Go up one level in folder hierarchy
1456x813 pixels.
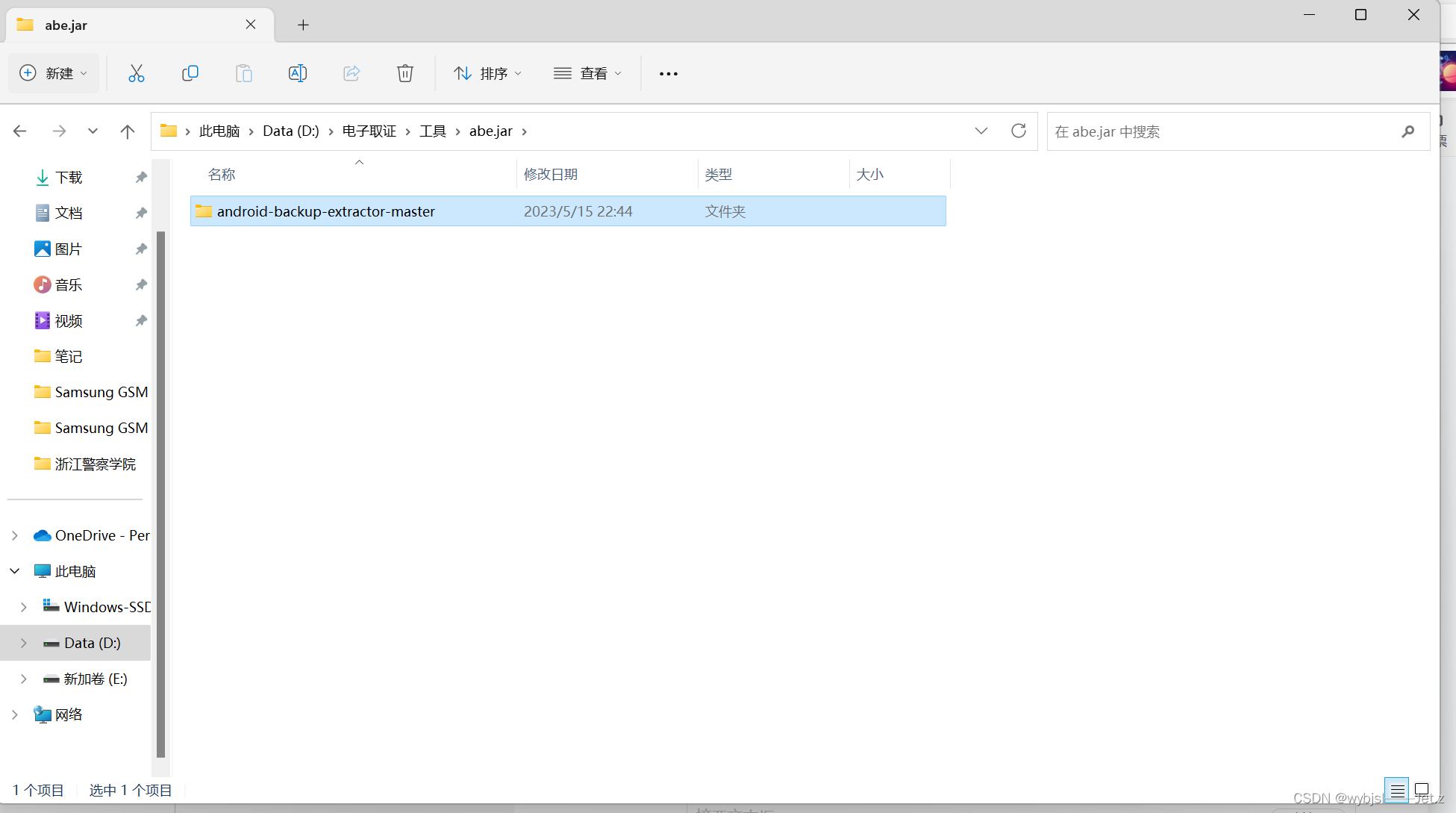[127, 131]
